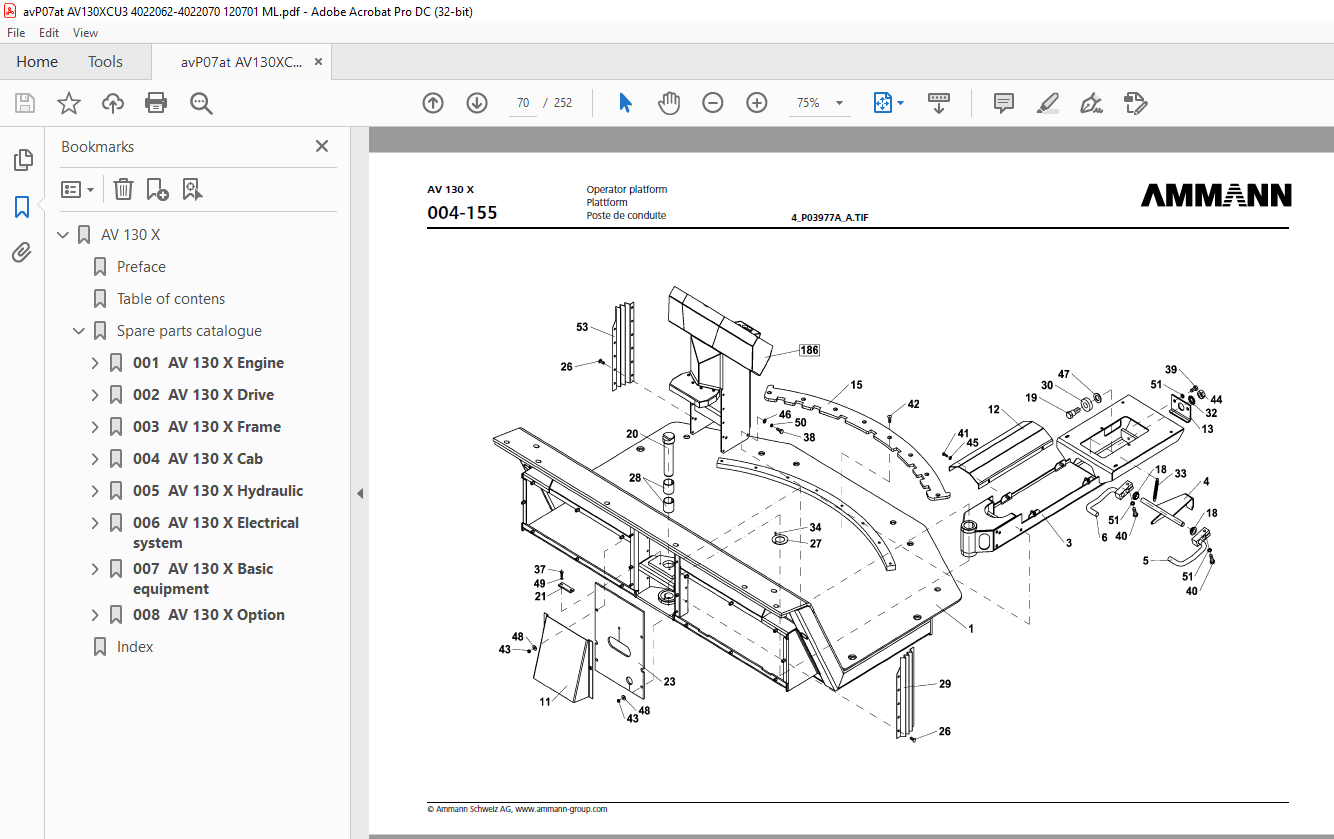Image resolution: width=1334 pixels, height=839 pixels.
Task: Expand 001 AV 130 X Engine
Action: (95, 363)
